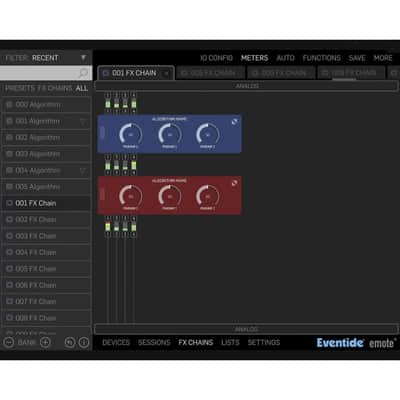The height and width of the screenshot is (400, 400).
Task: Click the bottom ANALOG output bar
Action: 247,329
